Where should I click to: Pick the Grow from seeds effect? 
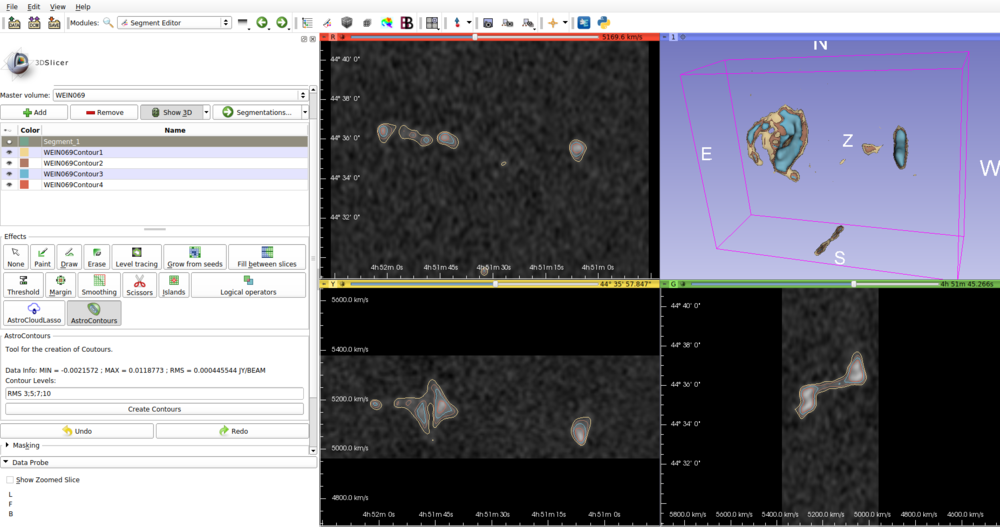[195, 257]
